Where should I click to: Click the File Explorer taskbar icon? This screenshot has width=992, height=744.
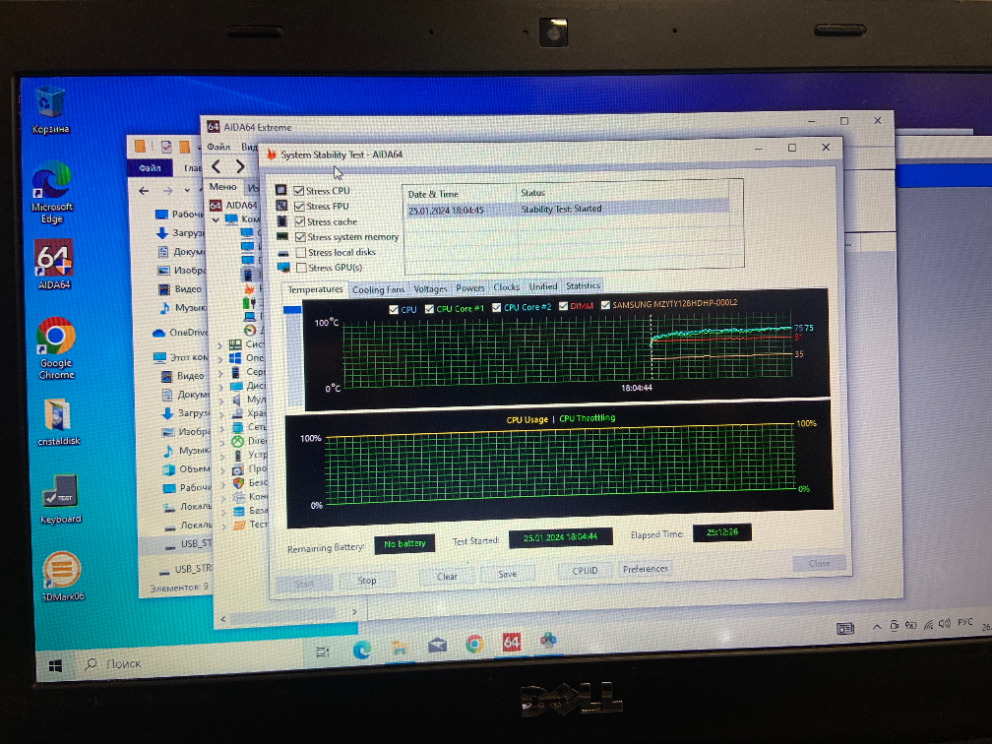coord(399,647)
